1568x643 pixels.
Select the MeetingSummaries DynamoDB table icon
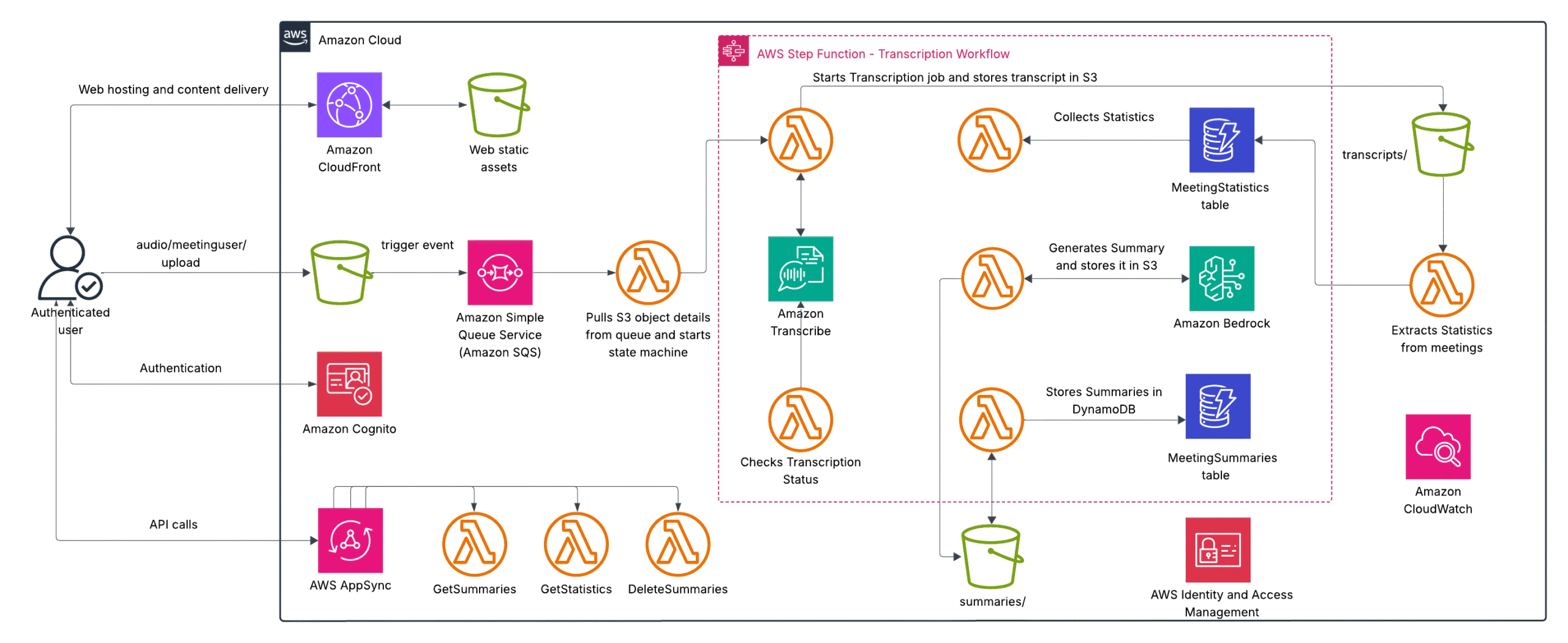click(1218, 406)
